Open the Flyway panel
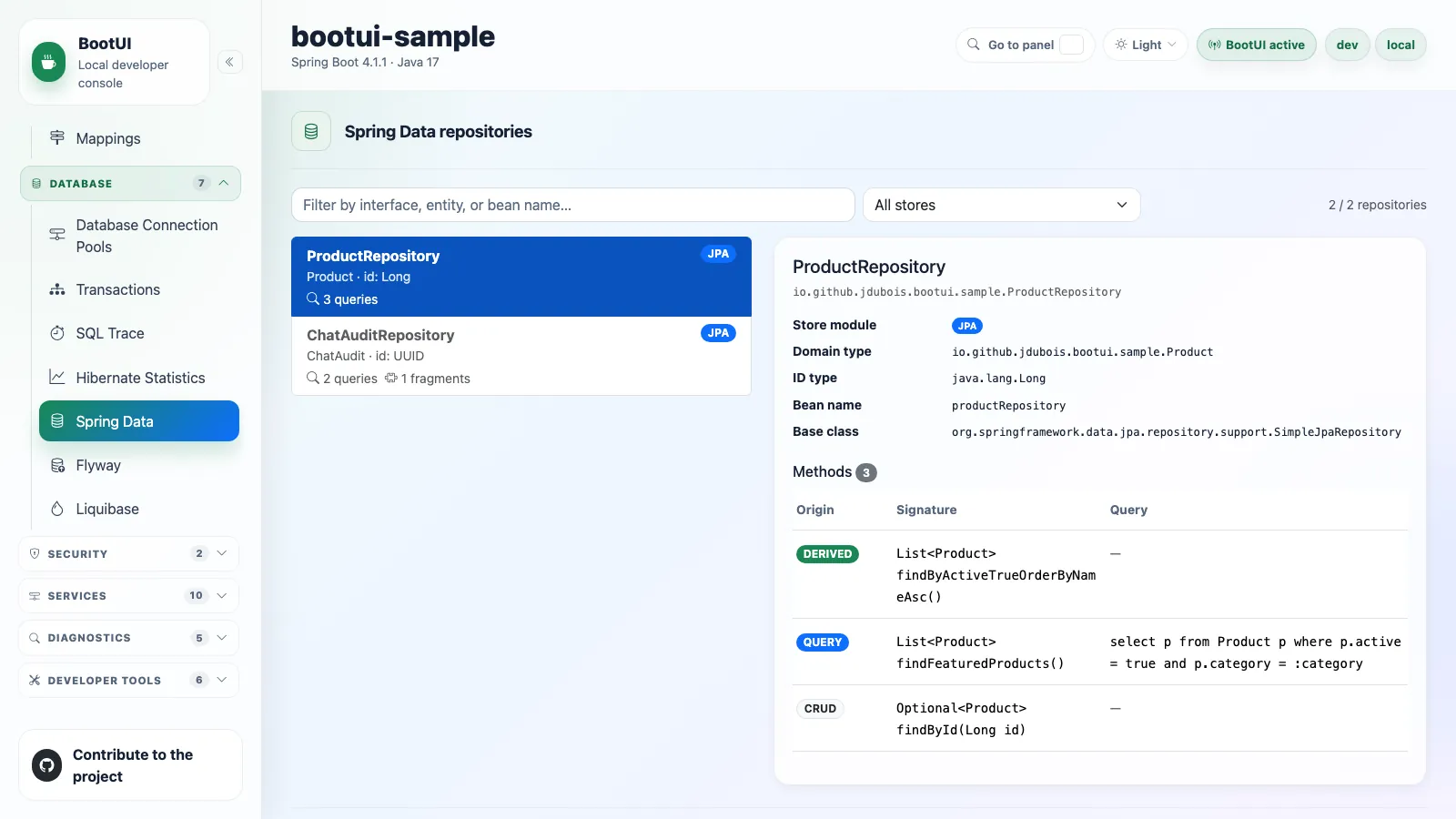Viewport: 1456px width, 819px height. tap(139, 465)
